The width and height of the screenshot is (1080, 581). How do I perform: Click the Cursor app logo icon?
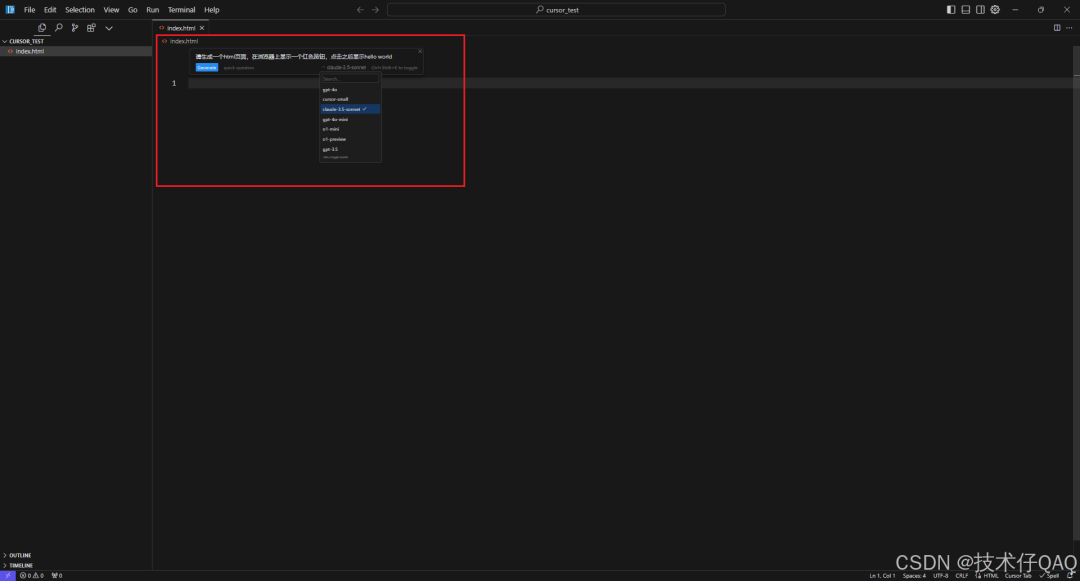coord(10,10)
